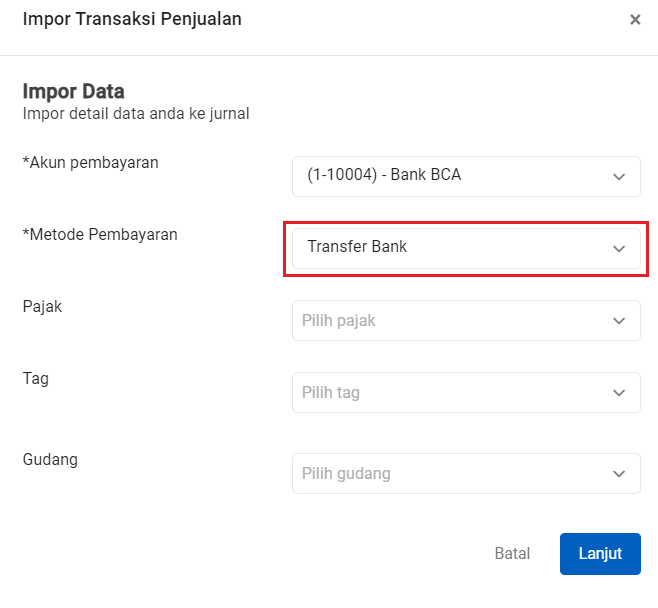
Task: Click the Impor Data heading
Action: 73,92
